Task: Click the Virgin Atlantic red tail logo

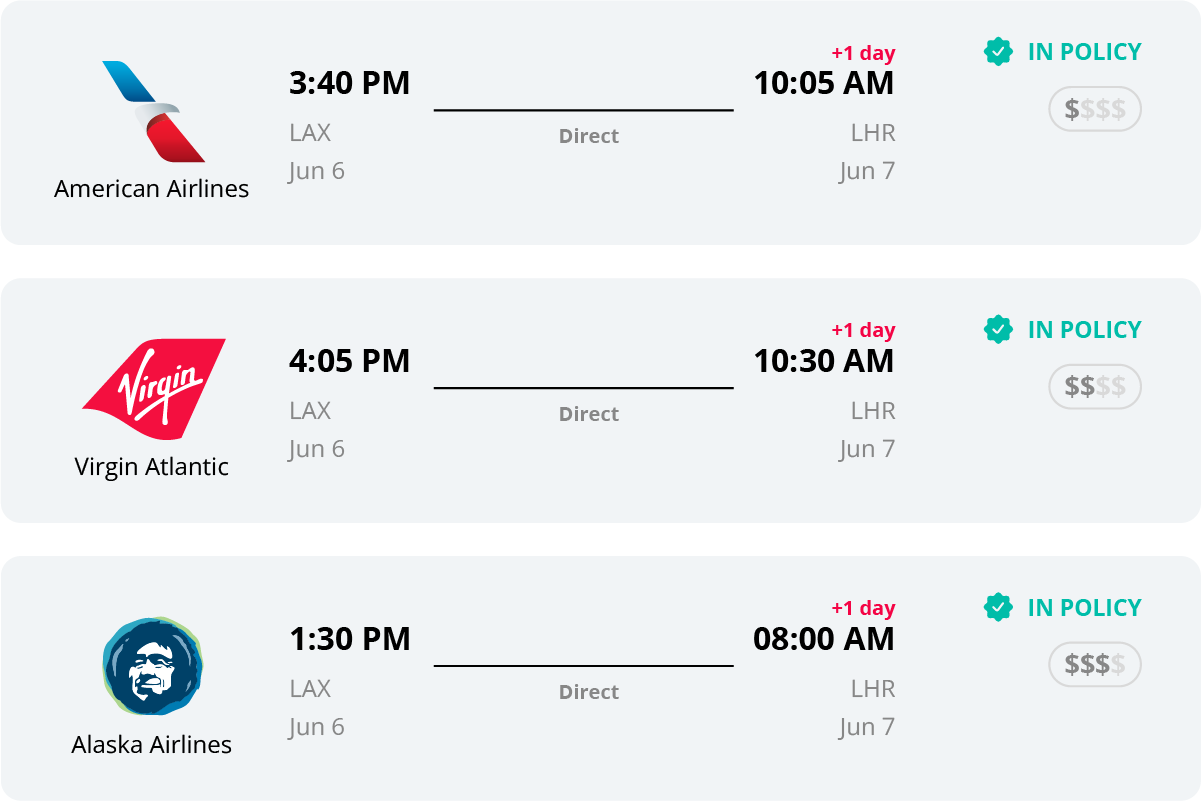Action: 153,389
